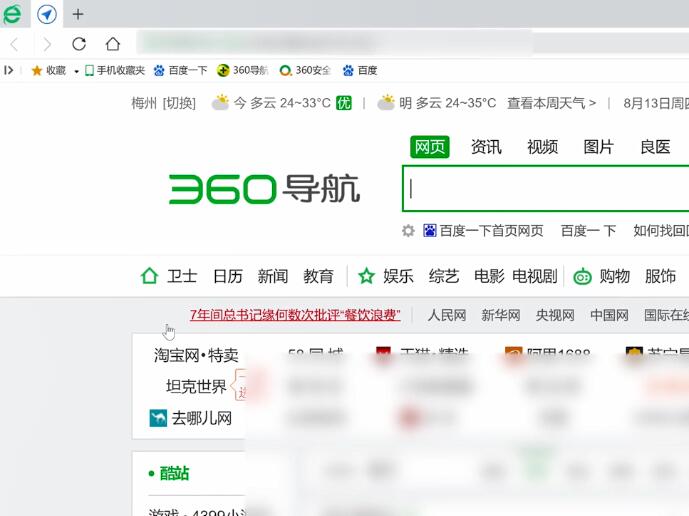
Task: Open the 购物 category
Action: pyautogui.click(x=615, y=276)
